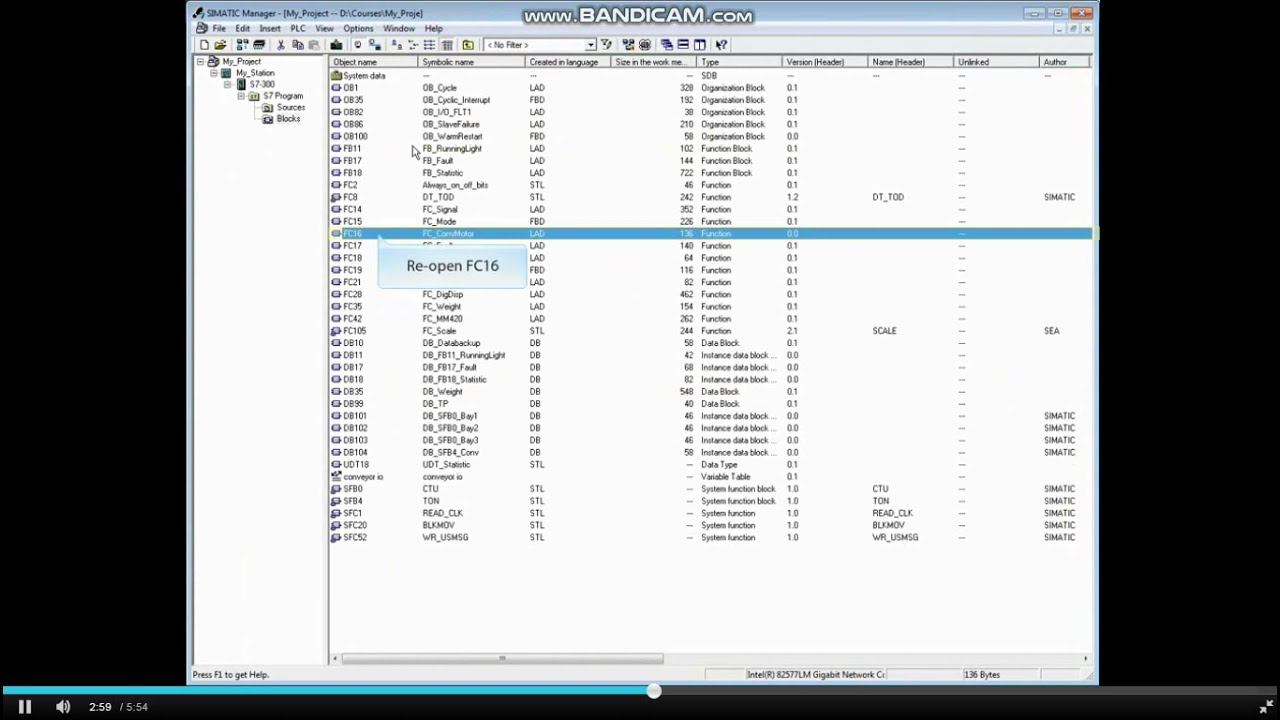
Task: Select the FC16 highlighted row
Action: coord(710,234)
